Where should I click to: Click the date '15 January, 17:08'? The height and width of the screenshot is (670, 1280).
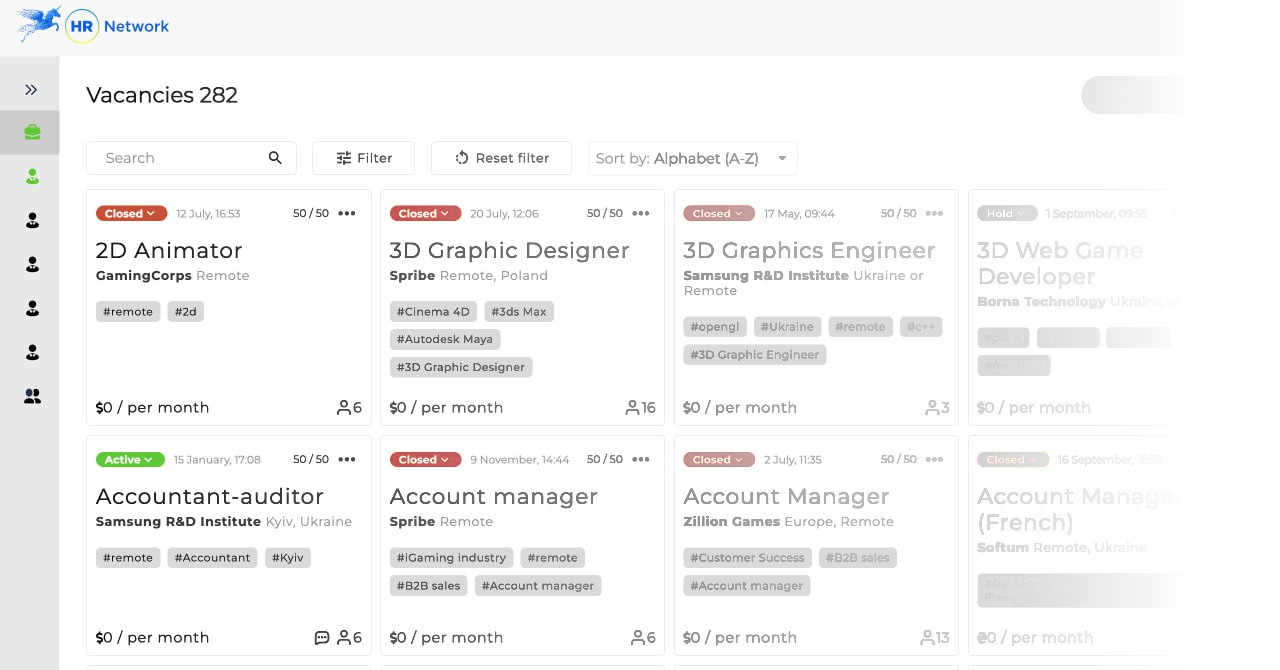217,460
